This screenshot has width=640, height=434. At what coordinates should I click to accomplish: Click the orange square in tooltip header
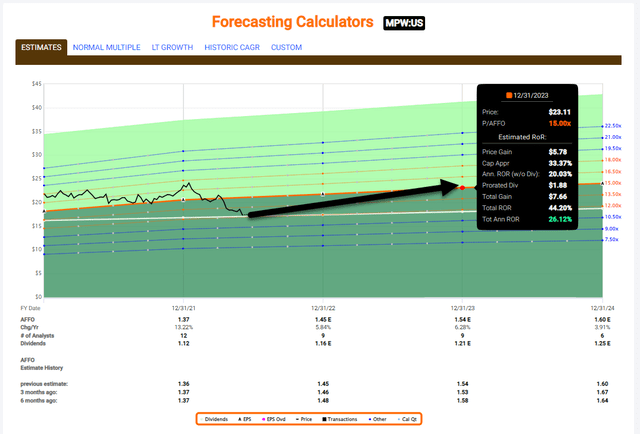508,95
